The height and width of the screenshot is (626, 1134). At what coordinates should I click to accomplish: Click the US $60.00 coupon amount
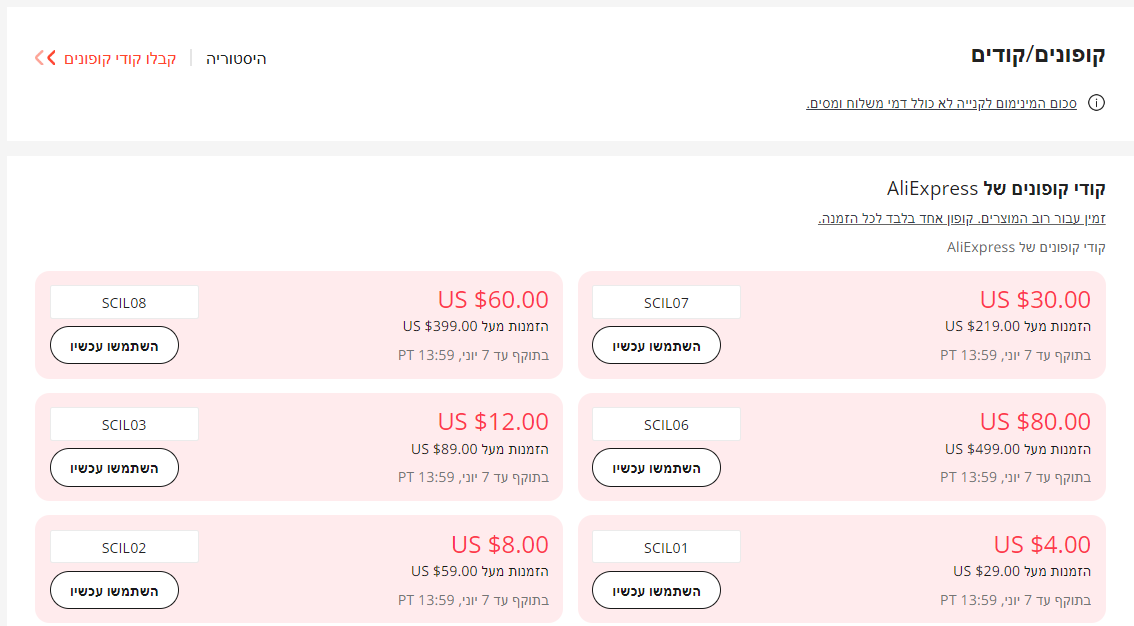(x=493, y=299)
